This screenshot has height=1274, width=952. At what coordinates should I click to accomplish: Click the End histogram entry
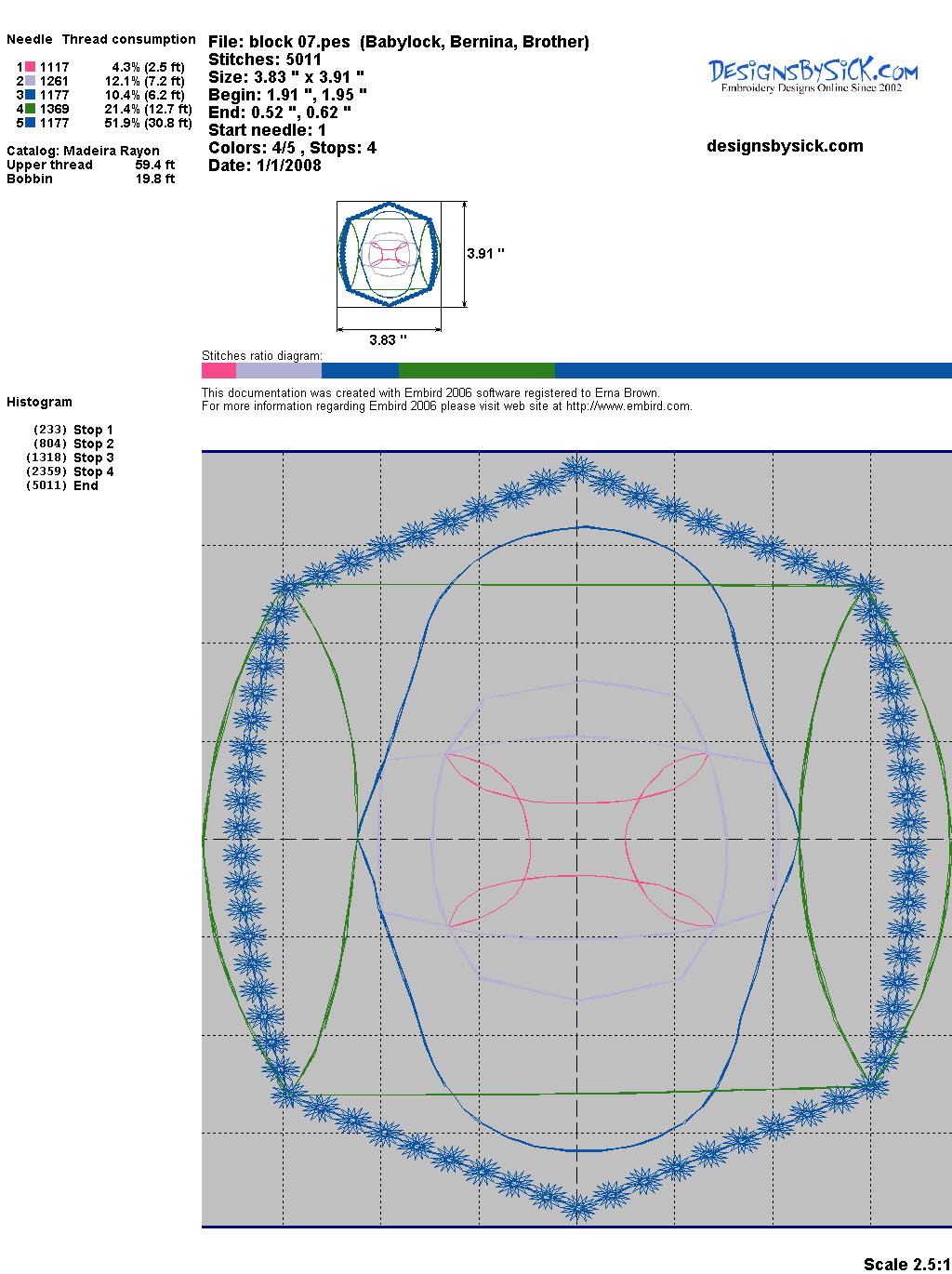click(86, 485)
